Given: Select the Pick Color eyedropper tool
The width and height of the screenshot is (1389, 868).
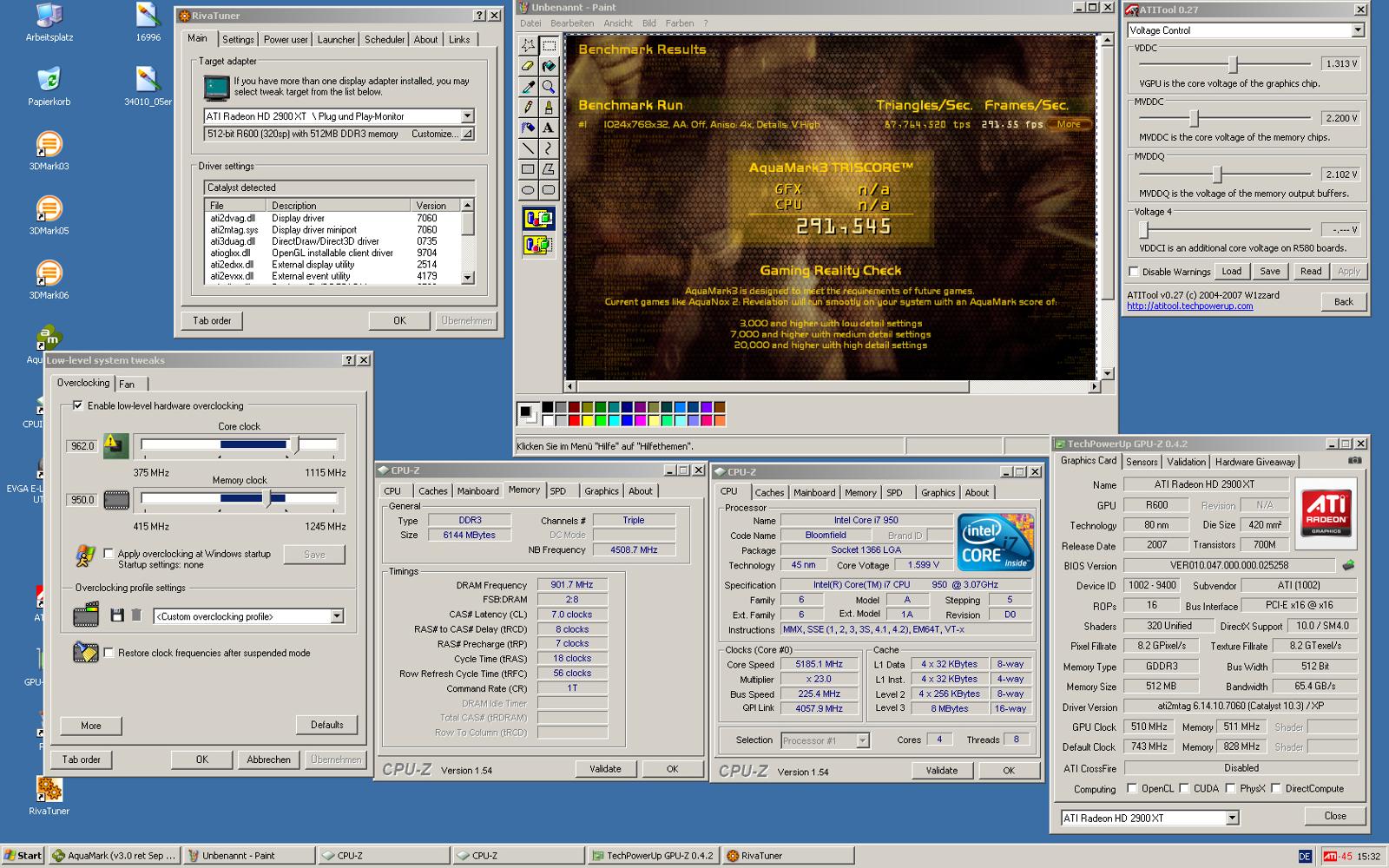Looking at the screenshot, I should tap(528, 87).
